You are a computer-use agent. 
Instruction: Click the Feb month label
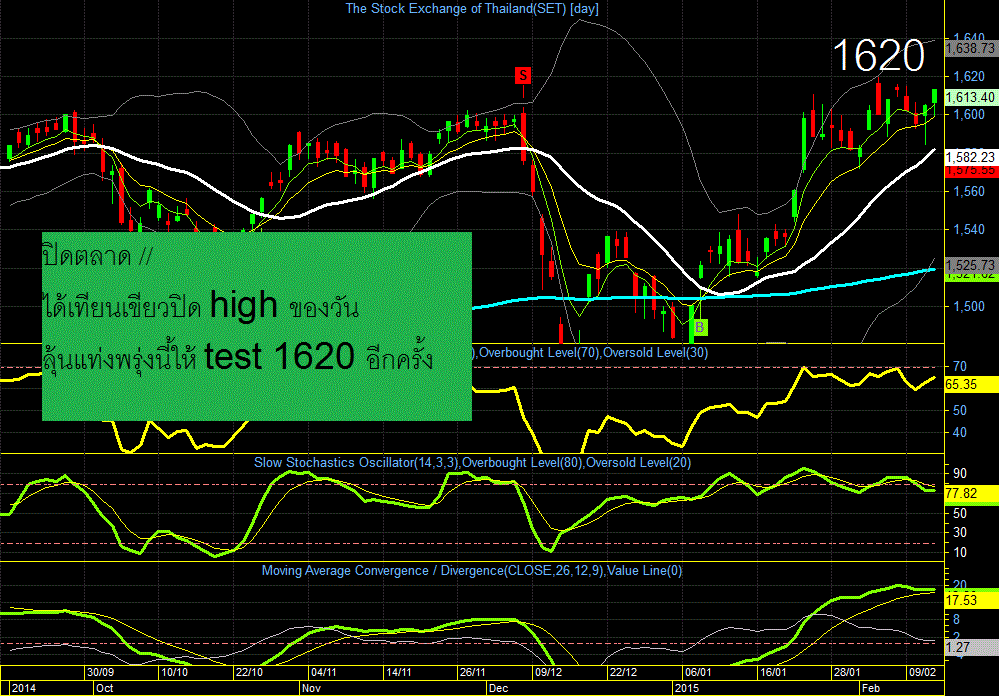(x=870, y=688)
